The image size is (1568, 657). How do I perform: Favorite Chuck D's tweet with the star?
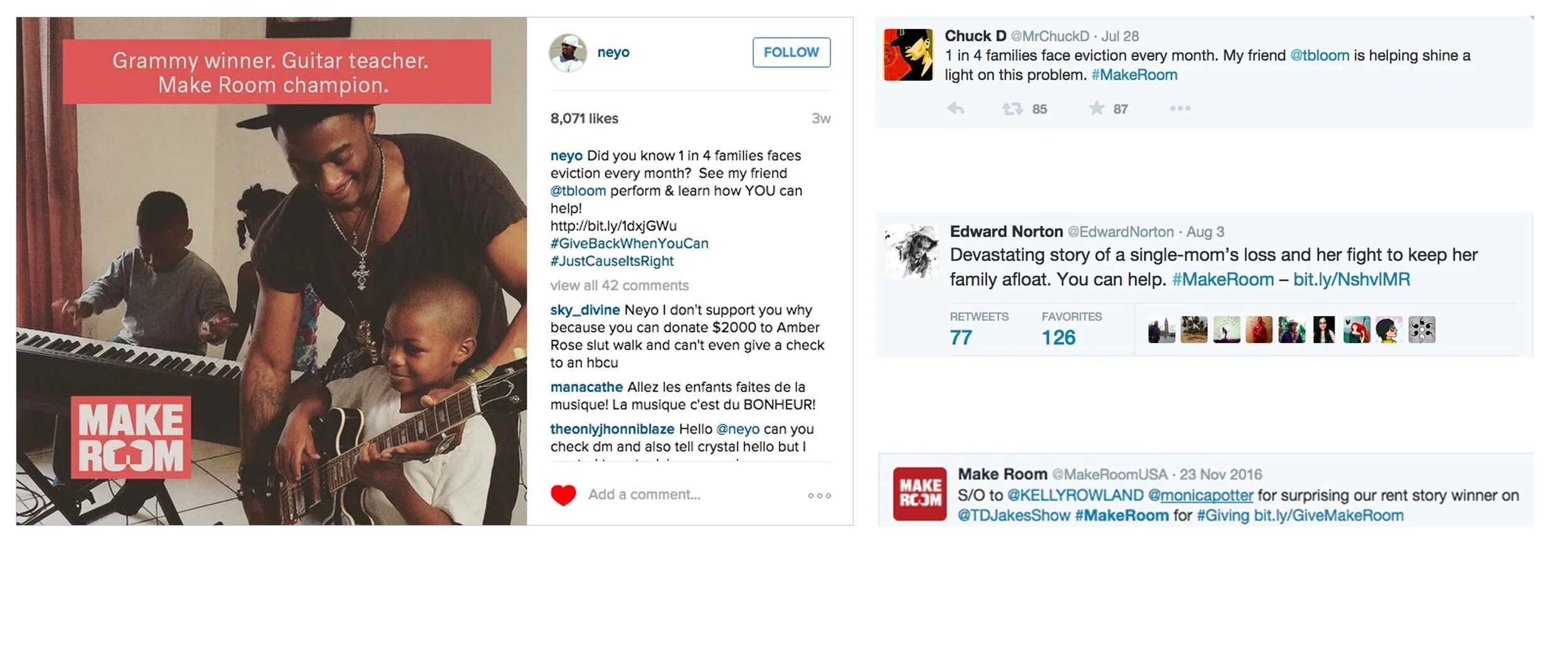tap(1096, 108)
